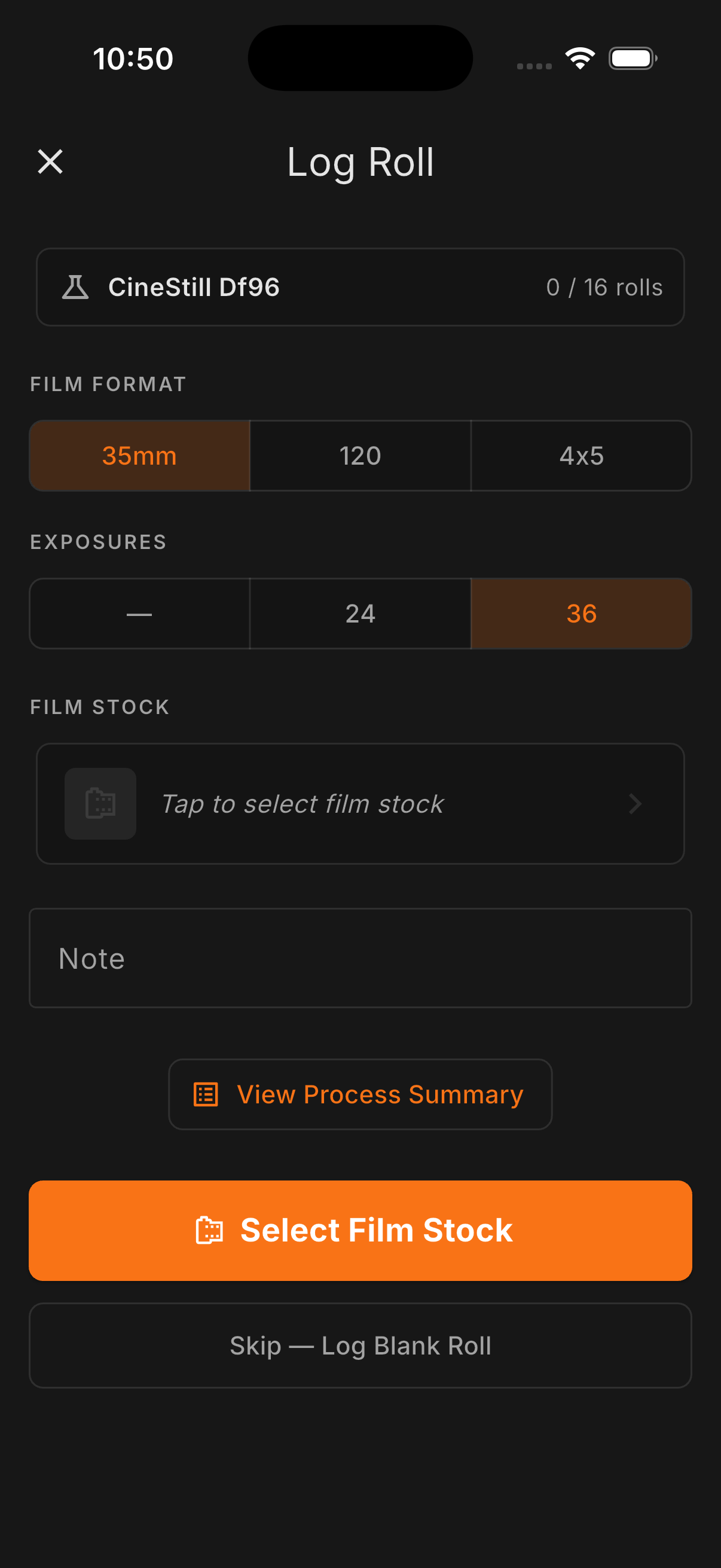Select the dash (no exposures) option
The width and height of the screenshot is (721, 1568).
tap(139, 614)
